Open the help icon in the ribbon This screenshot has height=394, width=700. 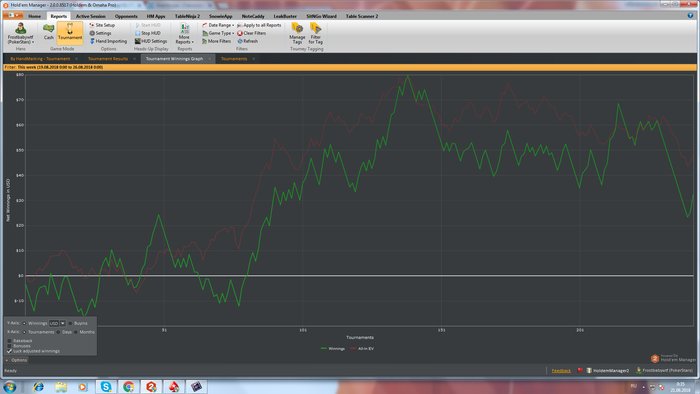(x=691, y=16)
